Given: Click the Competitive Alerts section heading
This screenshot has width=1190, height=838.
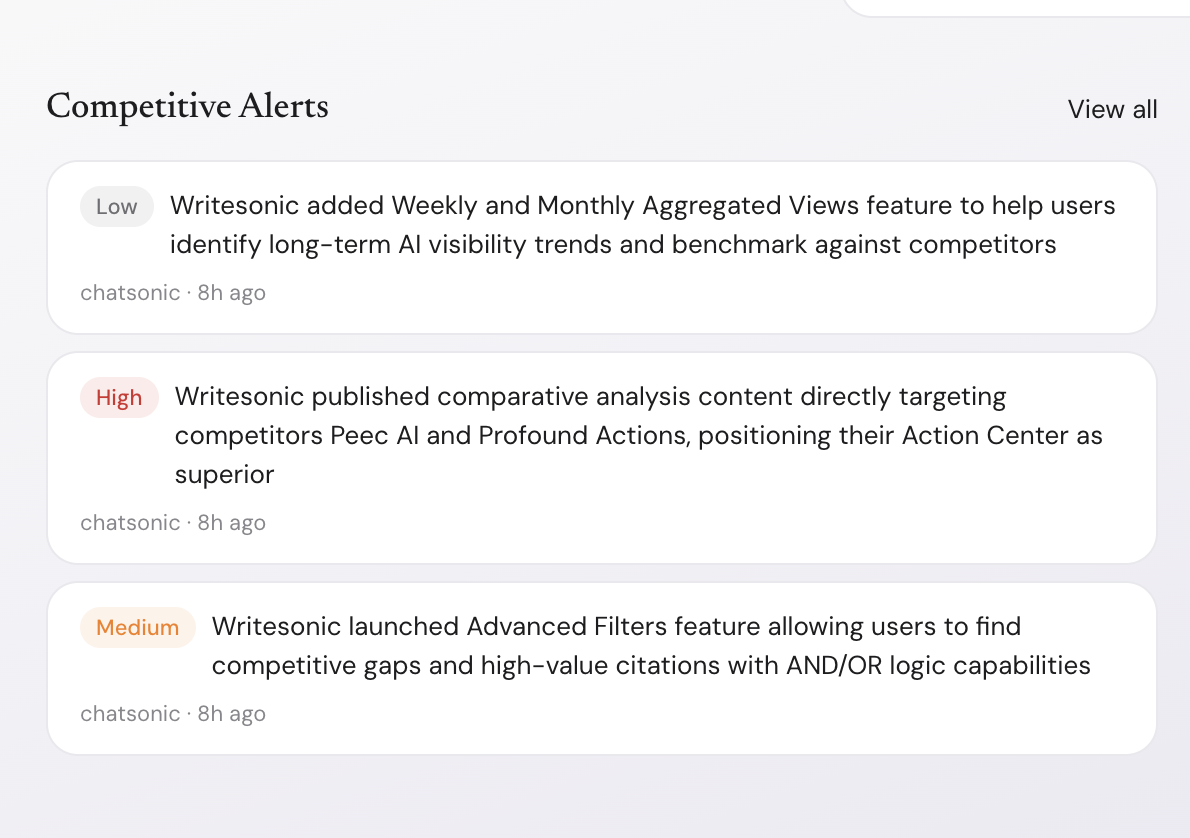Looking at the screenshot, I should (187, 106).
